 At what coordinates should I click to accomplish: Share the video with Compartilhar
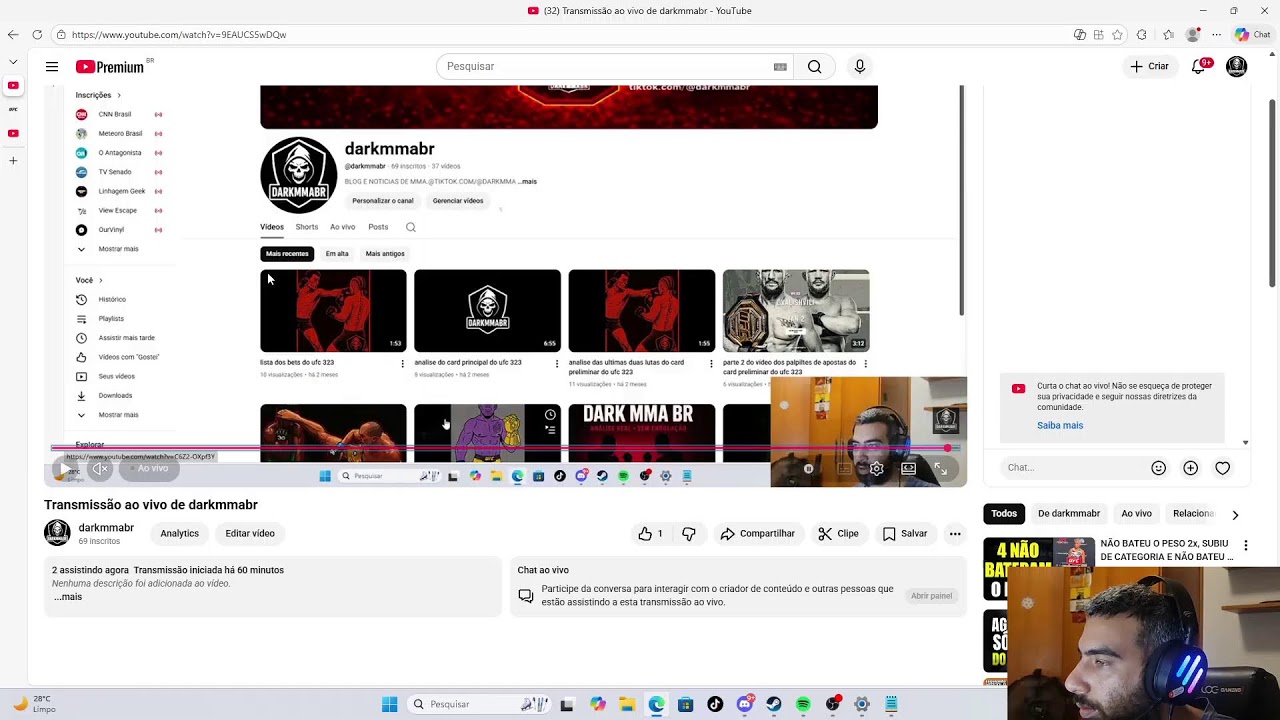tap(757, 534)
